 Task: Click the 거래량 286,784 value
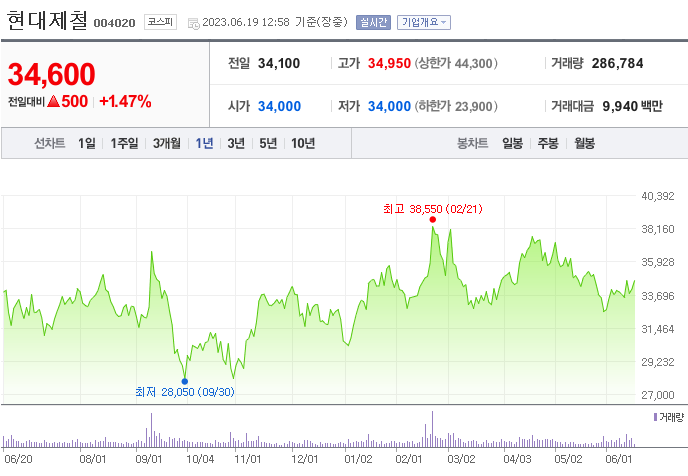coord(617,63)
